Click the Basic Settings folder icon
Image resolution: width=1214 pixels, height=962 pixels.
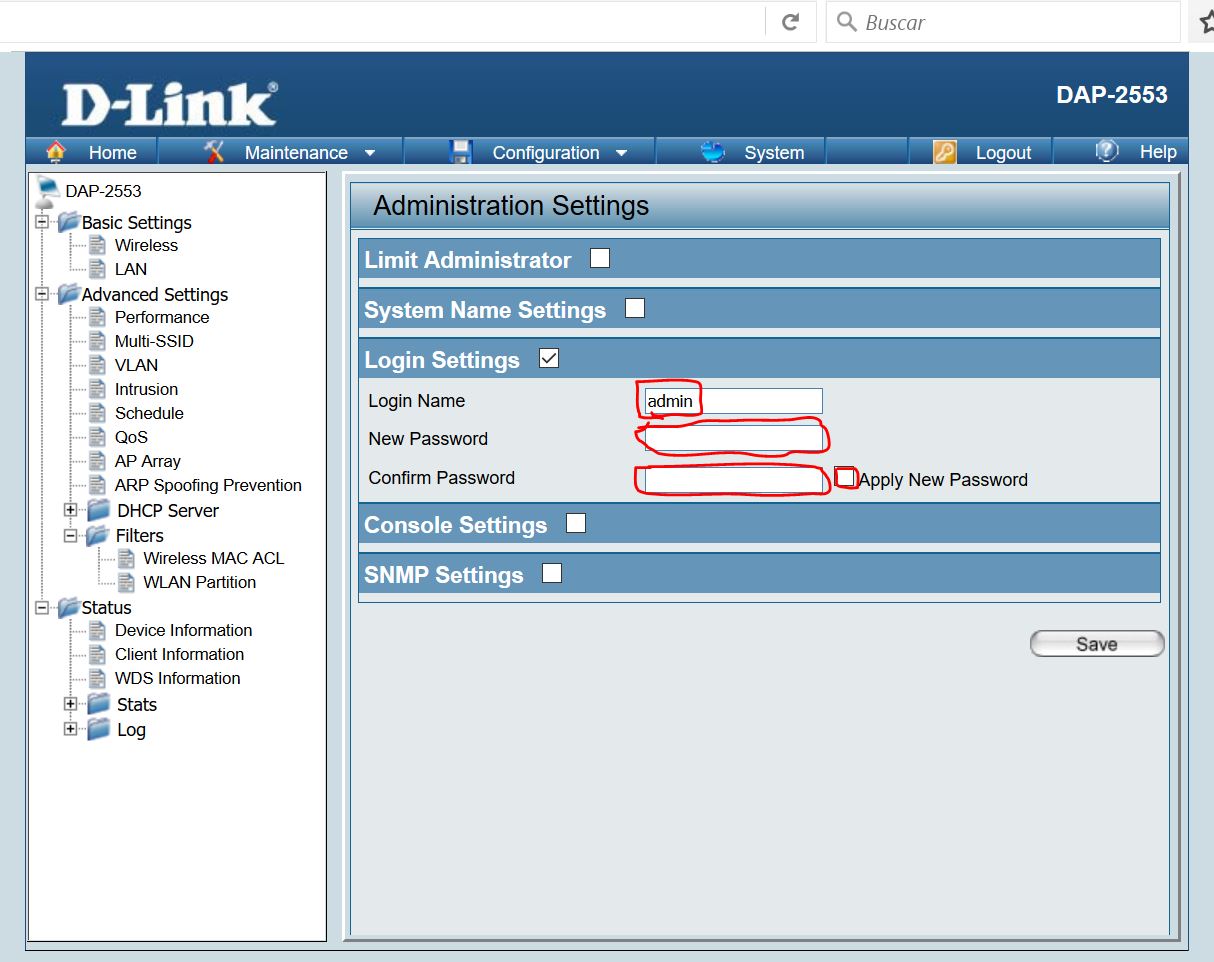(x=68, y=222)
